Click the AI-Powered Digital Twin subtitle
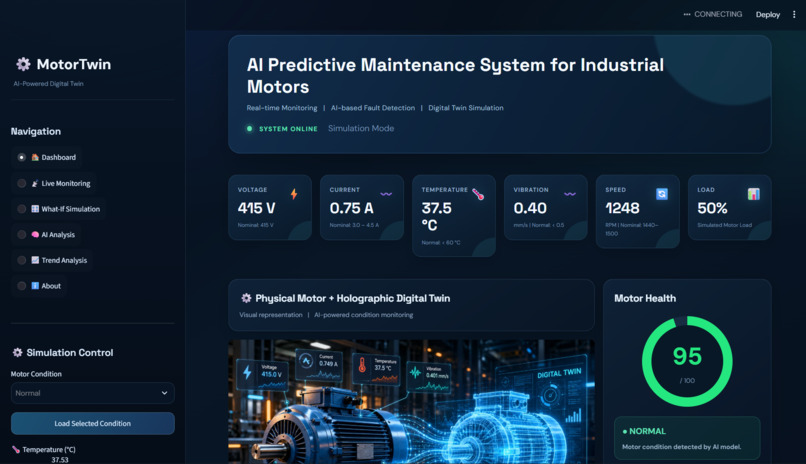The height and width of the screenshot is (464, 806). pyautogui.click(x=48, y=84)
